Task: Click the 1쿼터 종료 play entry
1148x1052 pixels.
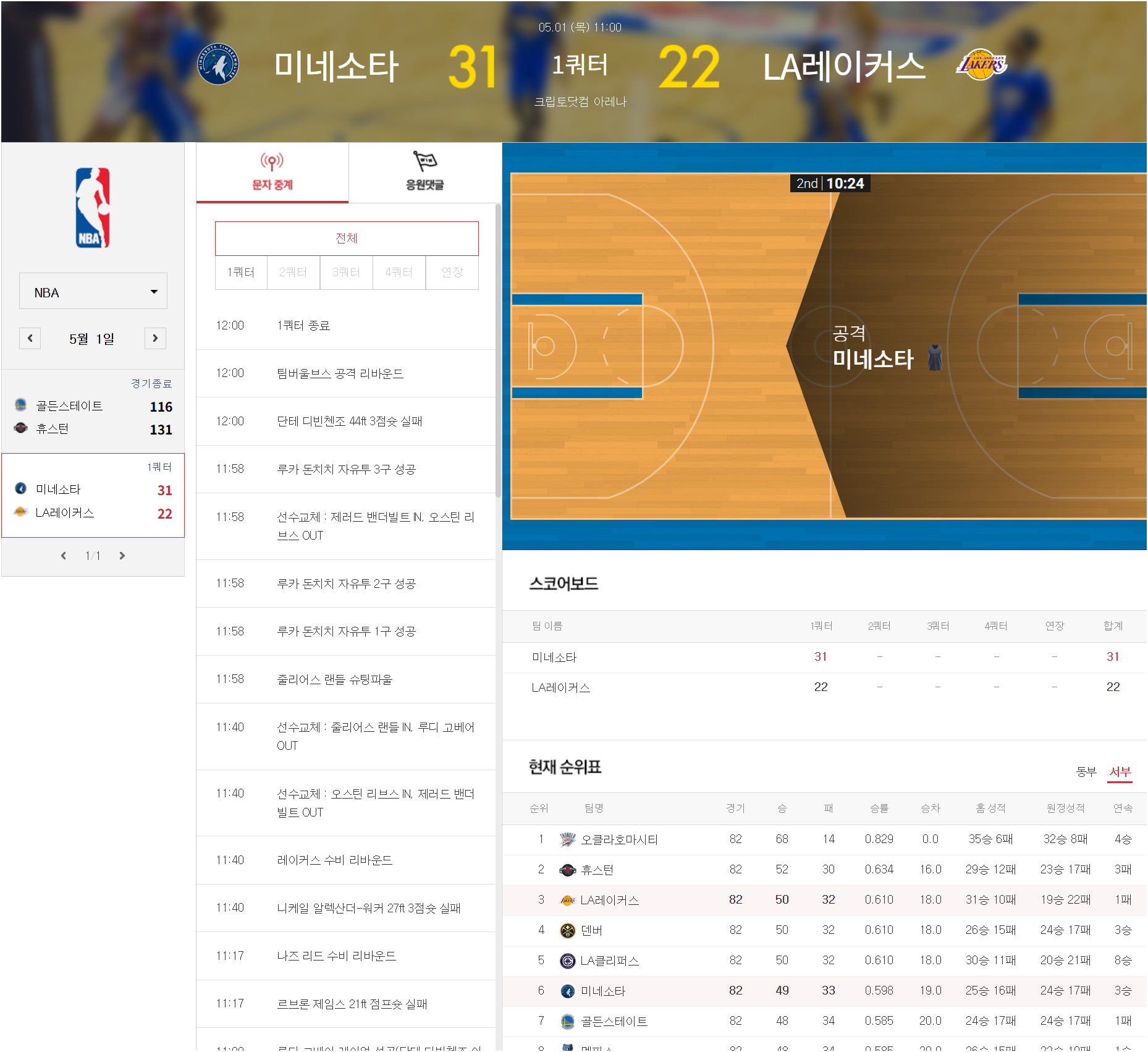Action: click(x=346, y=325)
